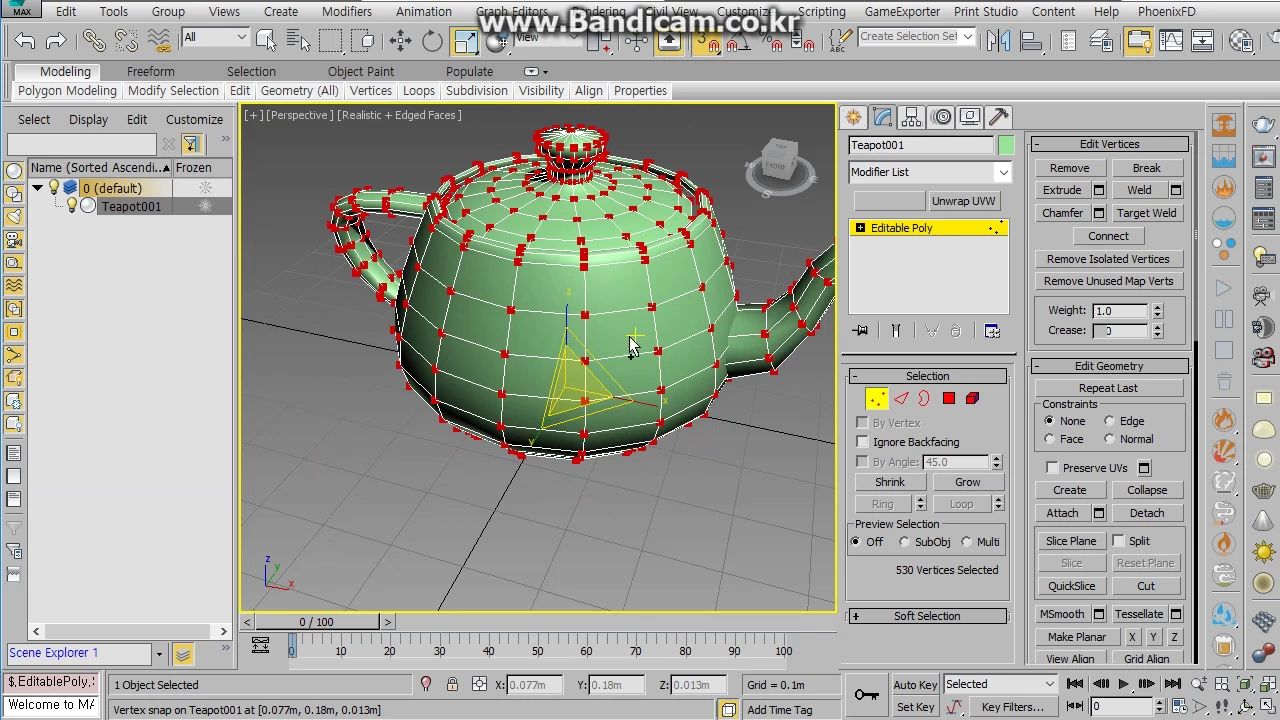Switch to Edge sub-object selection level

901,399
